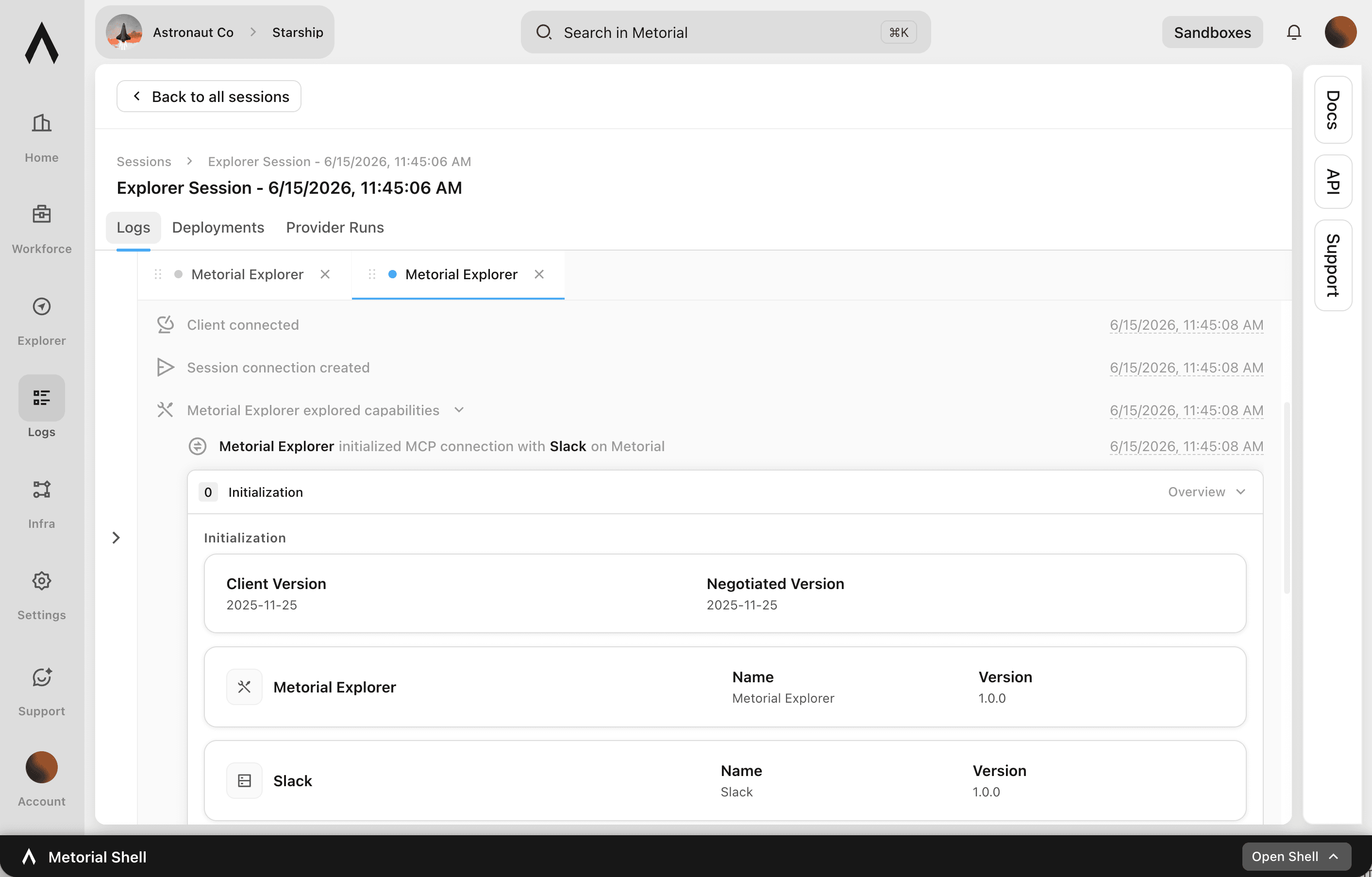
Task: Click the Session connection created arrow icon
Action: tap(165, 368)
